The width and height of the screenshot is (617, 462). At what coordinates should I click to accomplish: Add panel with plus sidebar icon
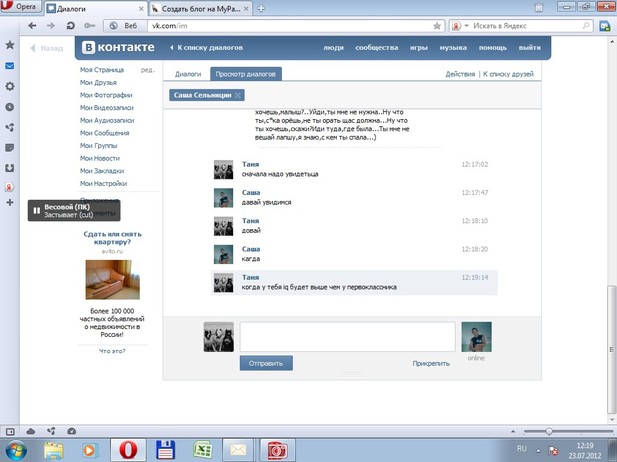point(10,202)
